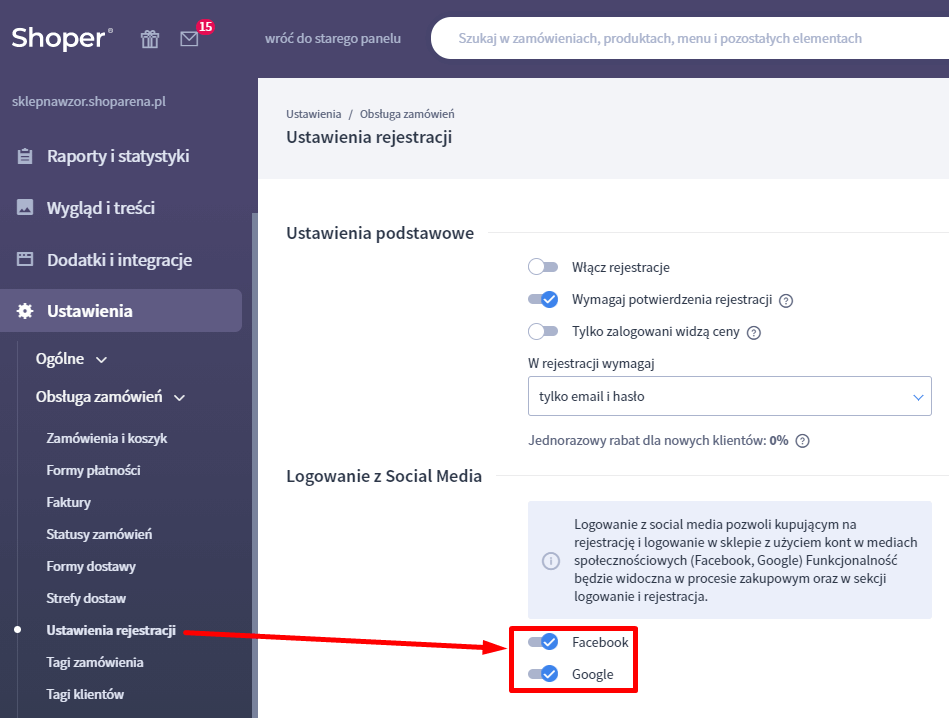Click the Ustawienia breadcrumb

coord(314,114)
